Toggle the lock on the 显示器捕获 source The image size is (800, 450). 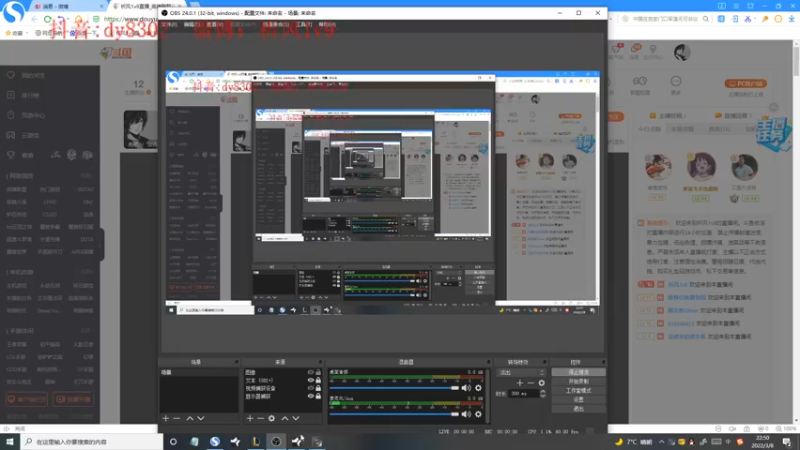[x=318, y=396]
